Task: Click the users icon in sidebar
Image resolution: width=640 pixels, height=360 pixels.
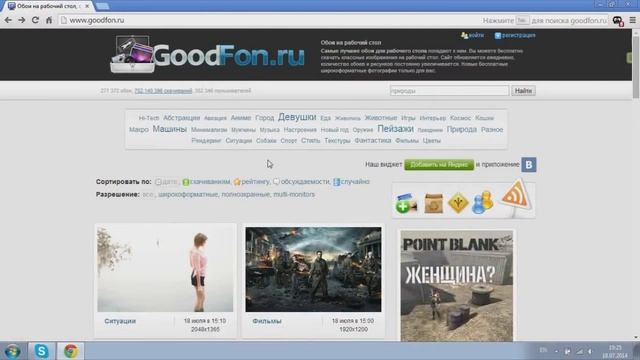Action: [482, 202]
